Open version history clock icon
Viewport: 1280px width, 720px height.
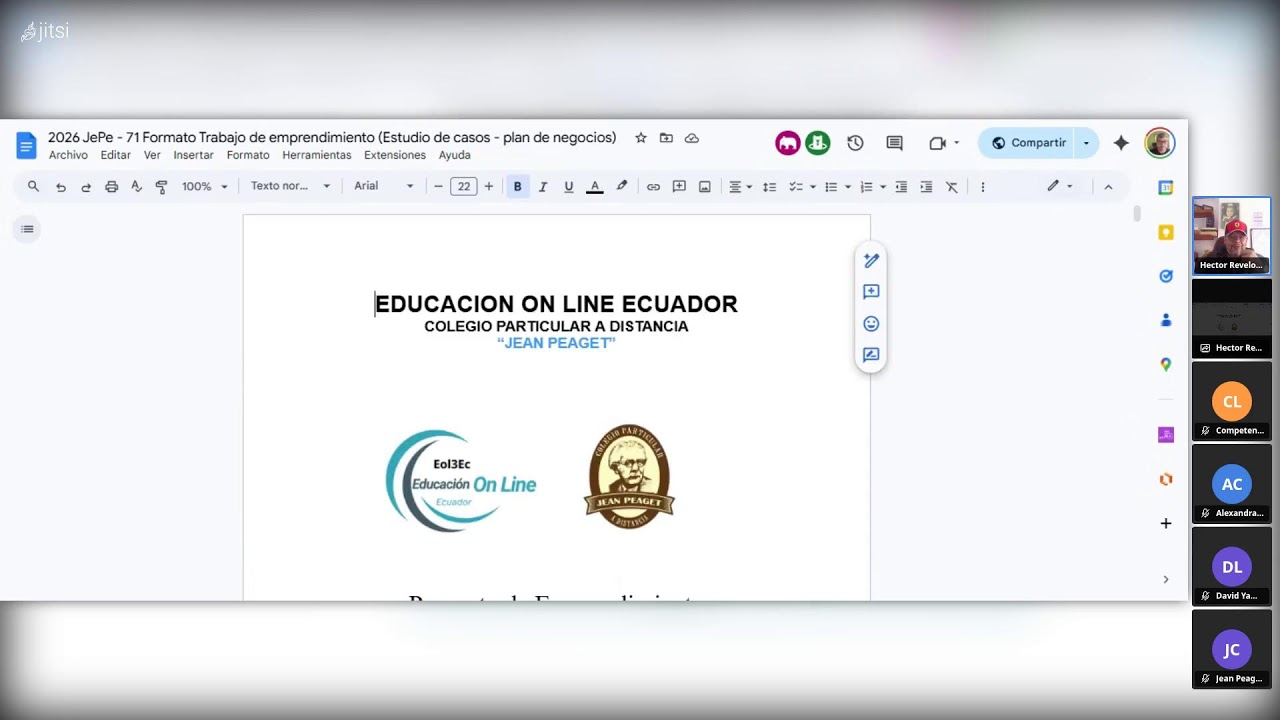pos(855,143)
